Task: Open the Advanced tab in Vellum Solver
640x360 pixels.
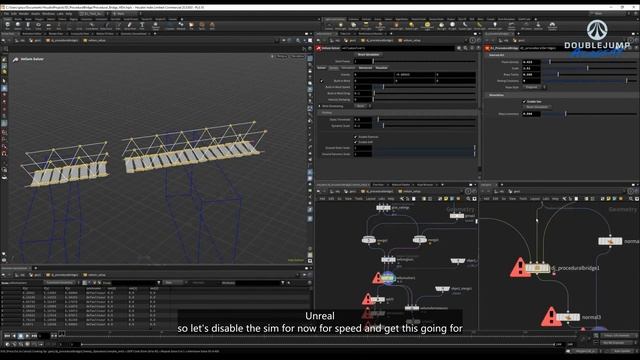Action: (x=365, y=68)
